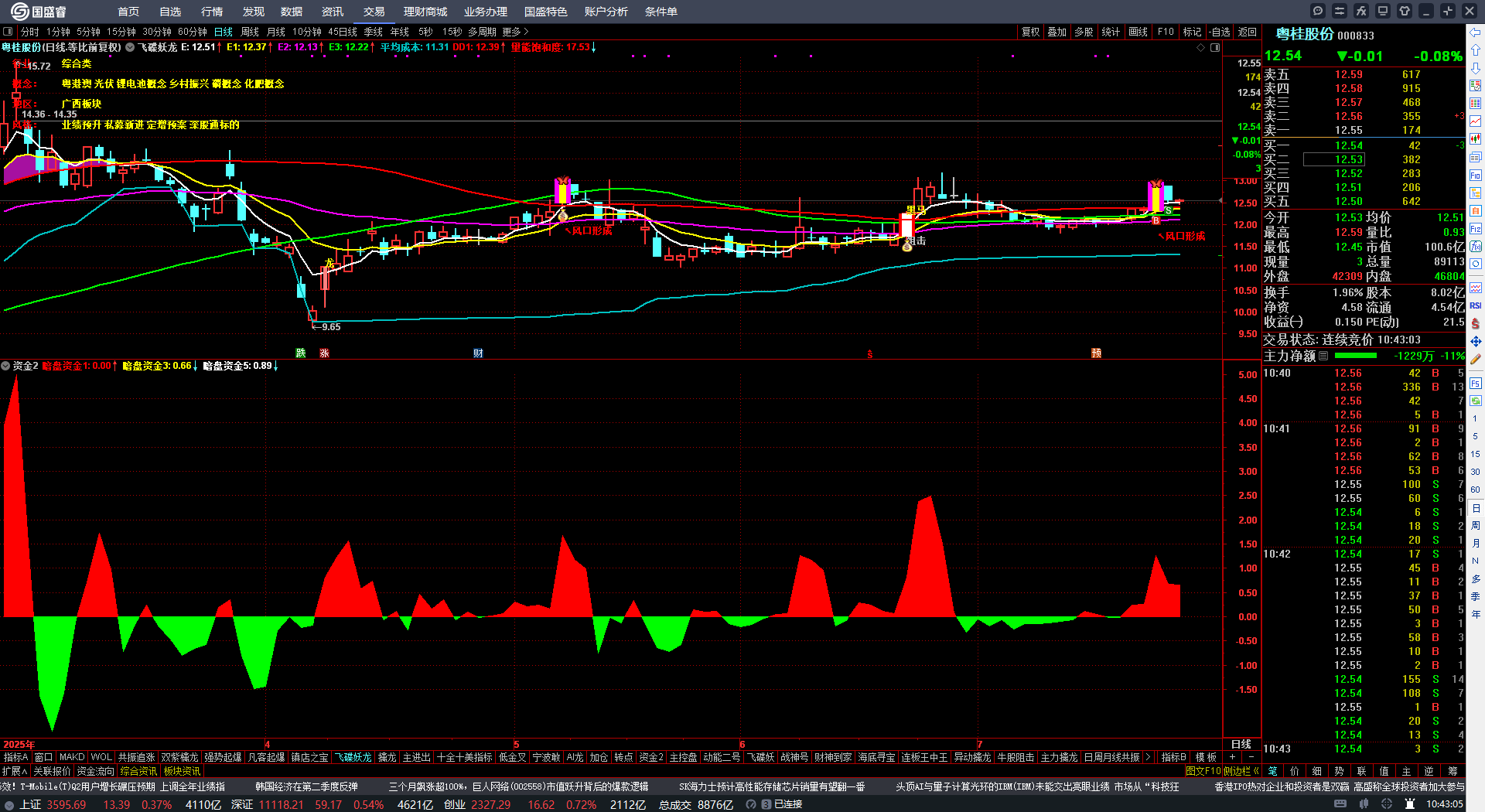Click the 筹 chip distribution tab
Screen dimensions: 1485x812
1453,771
